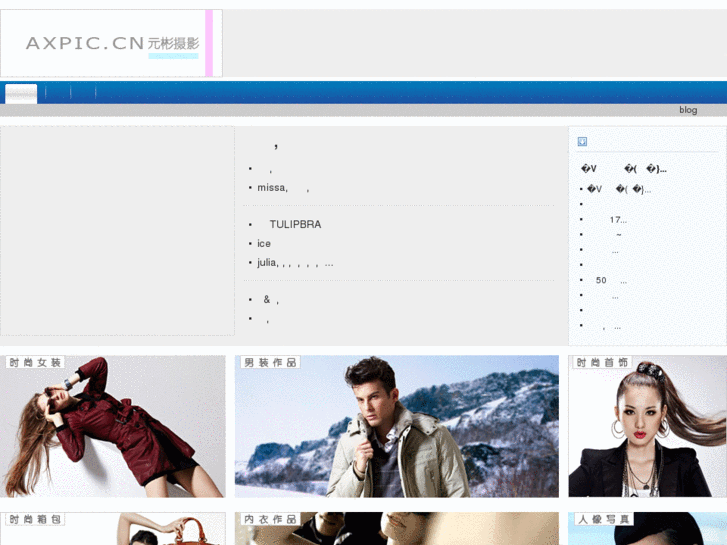The width and height of the screenshot is (727, 545).
Task: Open the julia article link
Action: click(295, 263)
